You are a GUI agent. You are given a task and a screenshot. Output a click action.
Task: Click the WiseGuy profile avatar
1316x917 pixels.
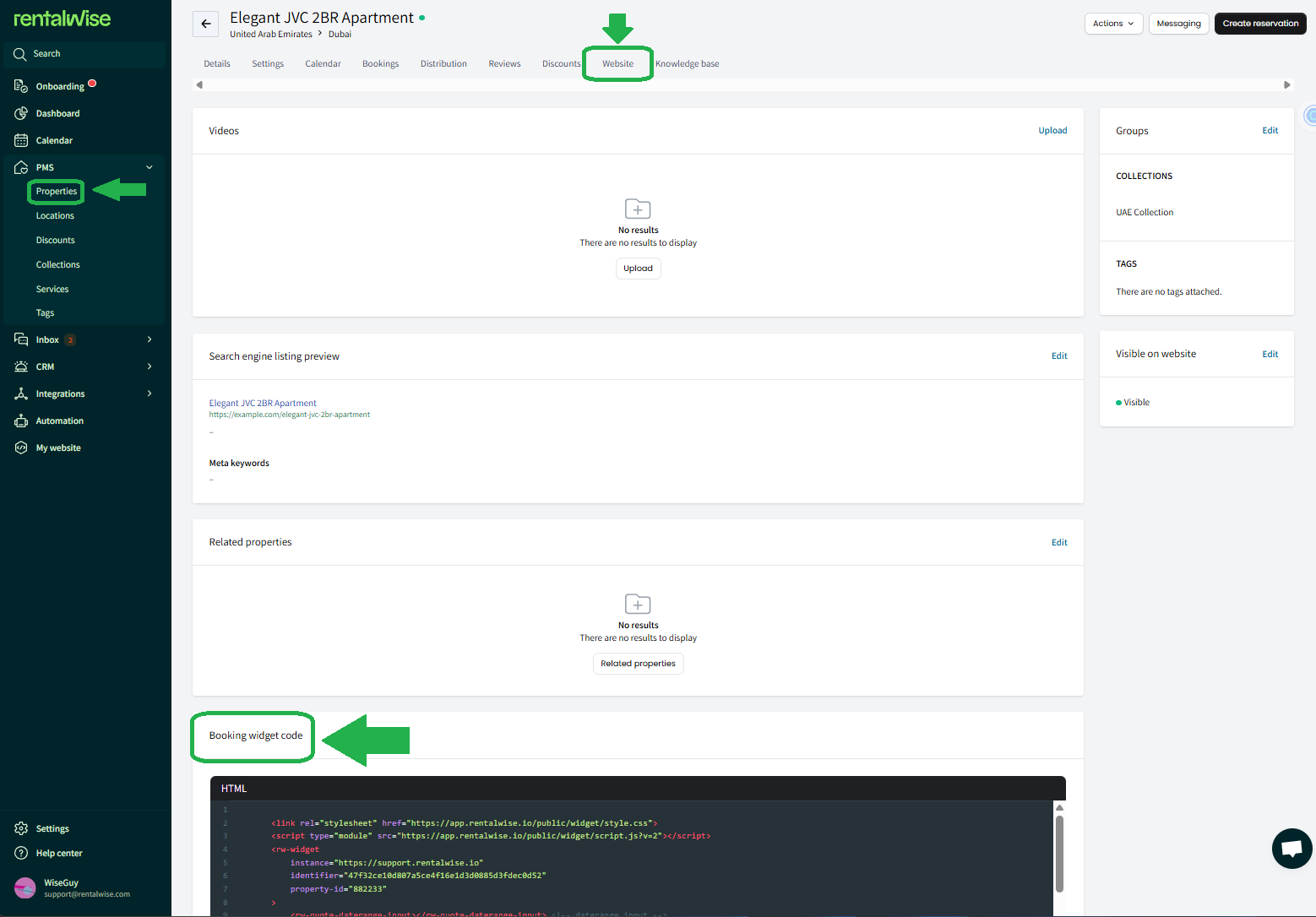(25, 887)
